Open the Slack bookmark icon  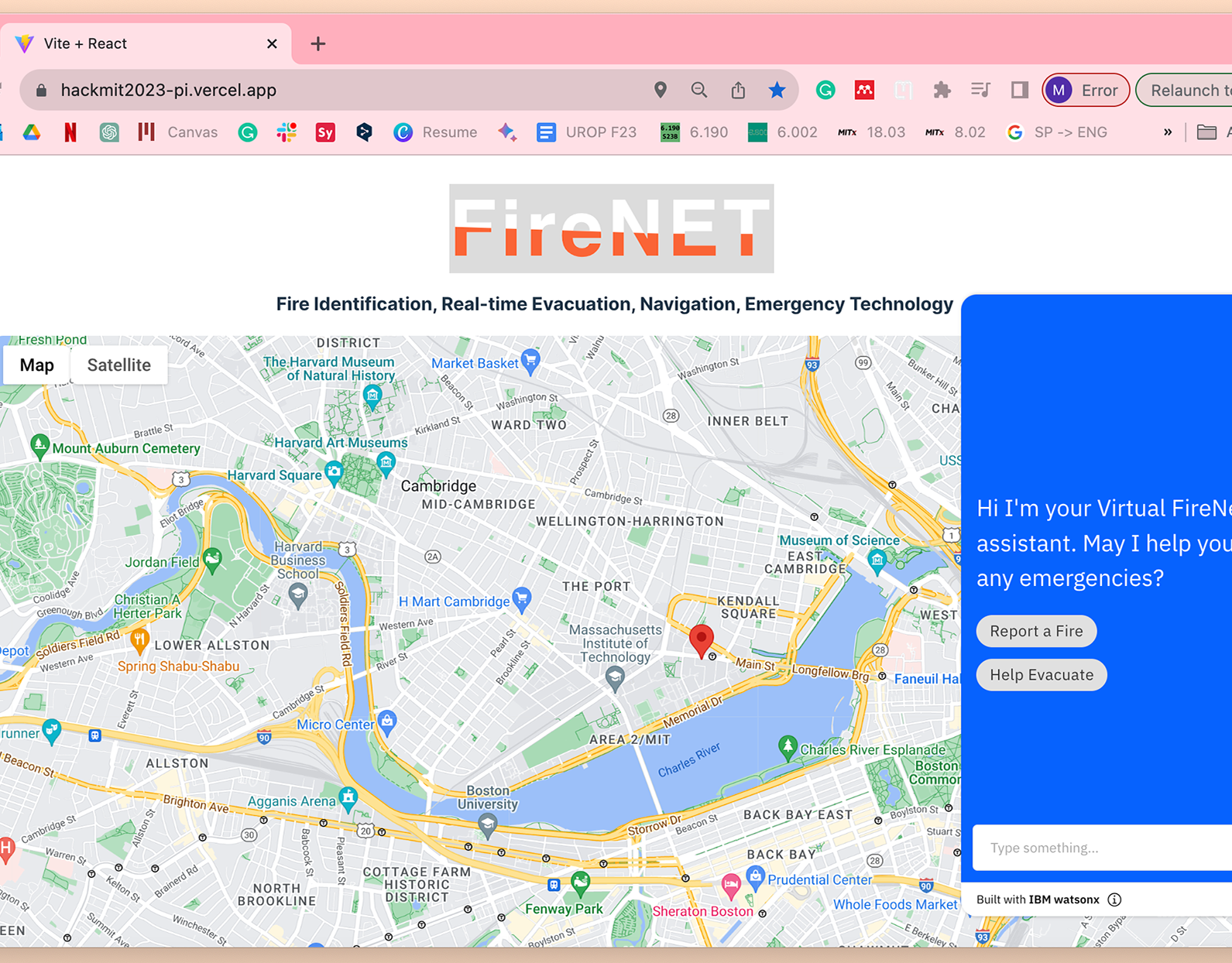tap(287, 132)
